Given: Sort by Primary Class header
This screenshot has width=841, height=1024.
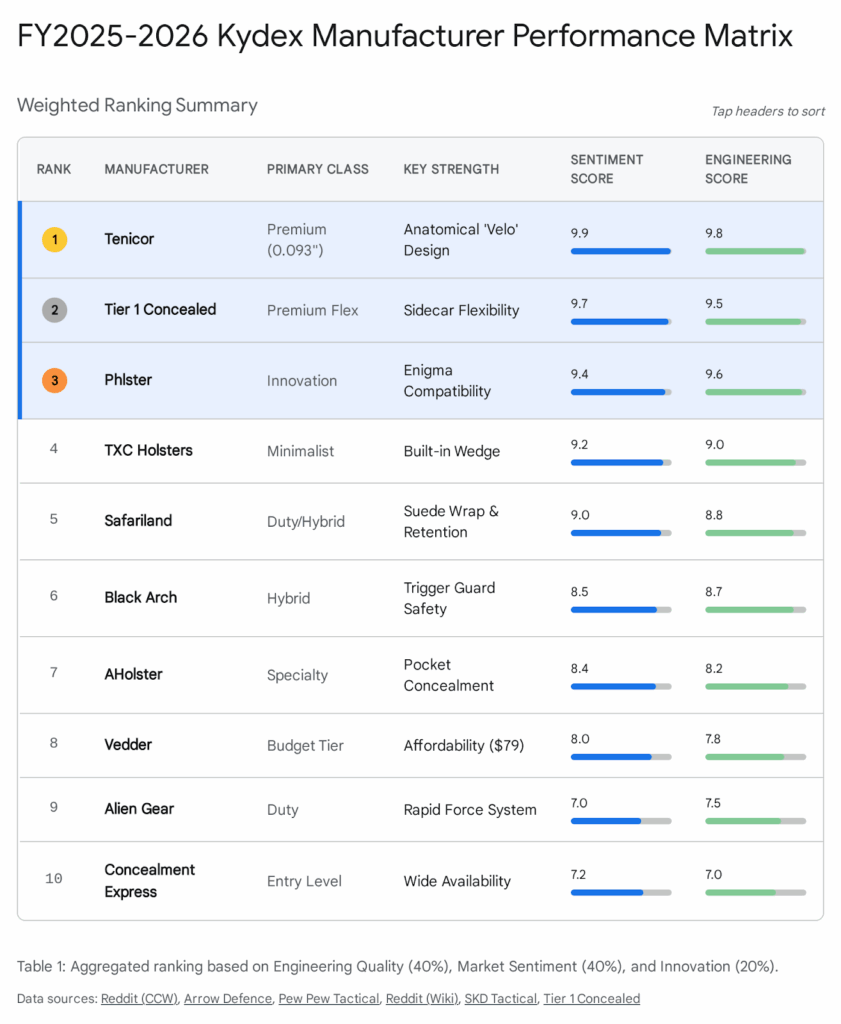Looking at the screenshot, I should pos(317,169).
